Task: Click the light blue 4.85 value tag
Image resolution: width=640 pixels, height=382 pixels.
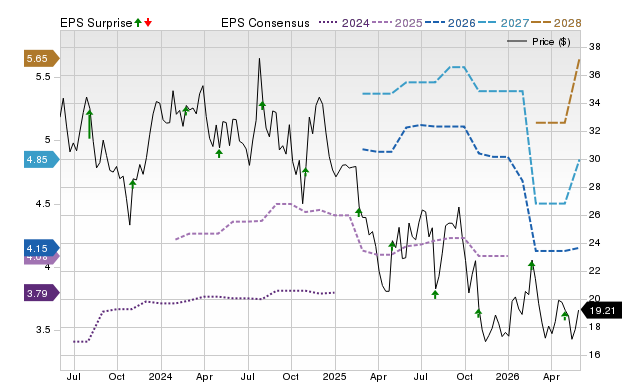Action: point(42,159)
